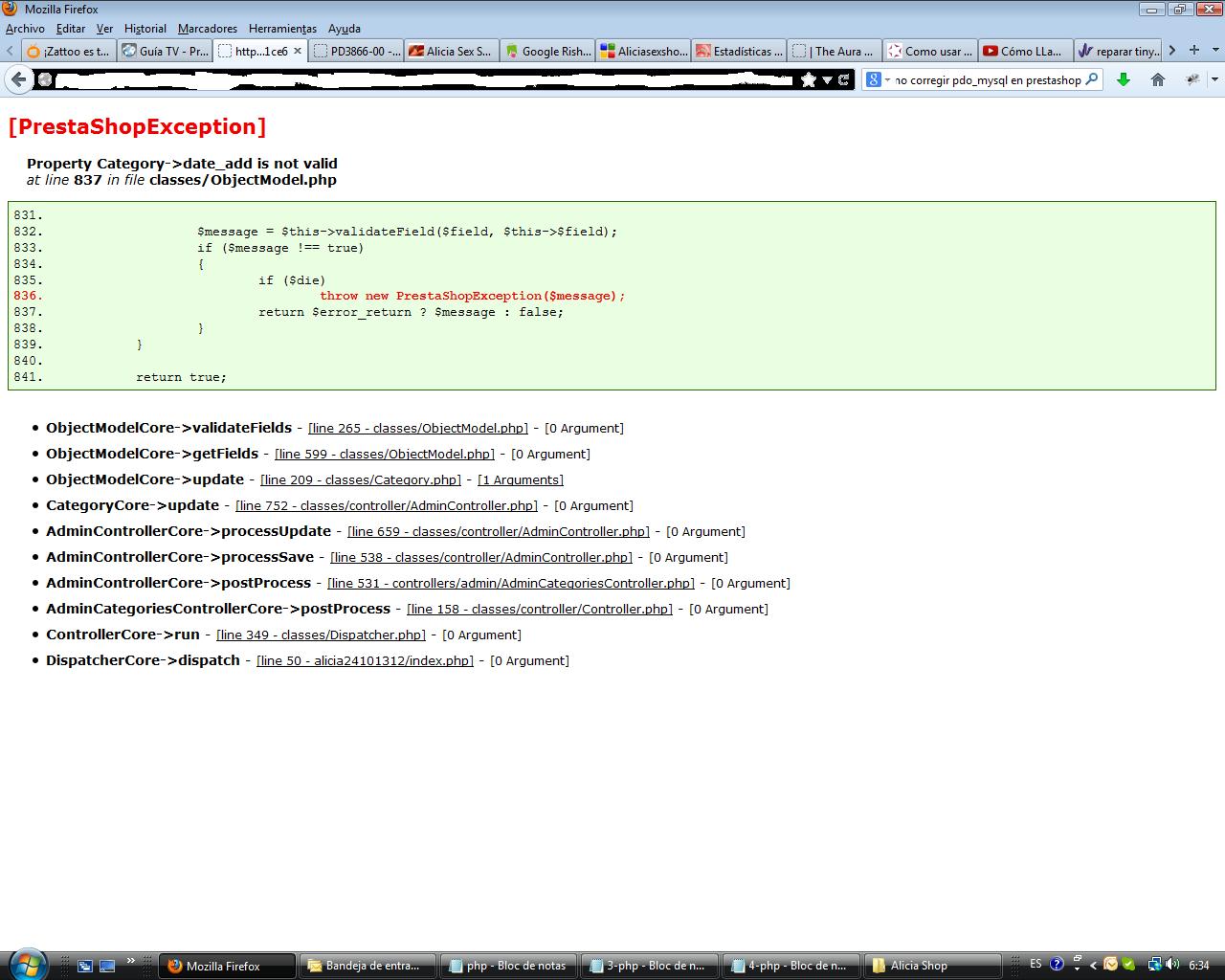This screenshot has height=980, width=1225.
Task: Open Alicia Shop folder taskbar button
Action: pos(932,966)
